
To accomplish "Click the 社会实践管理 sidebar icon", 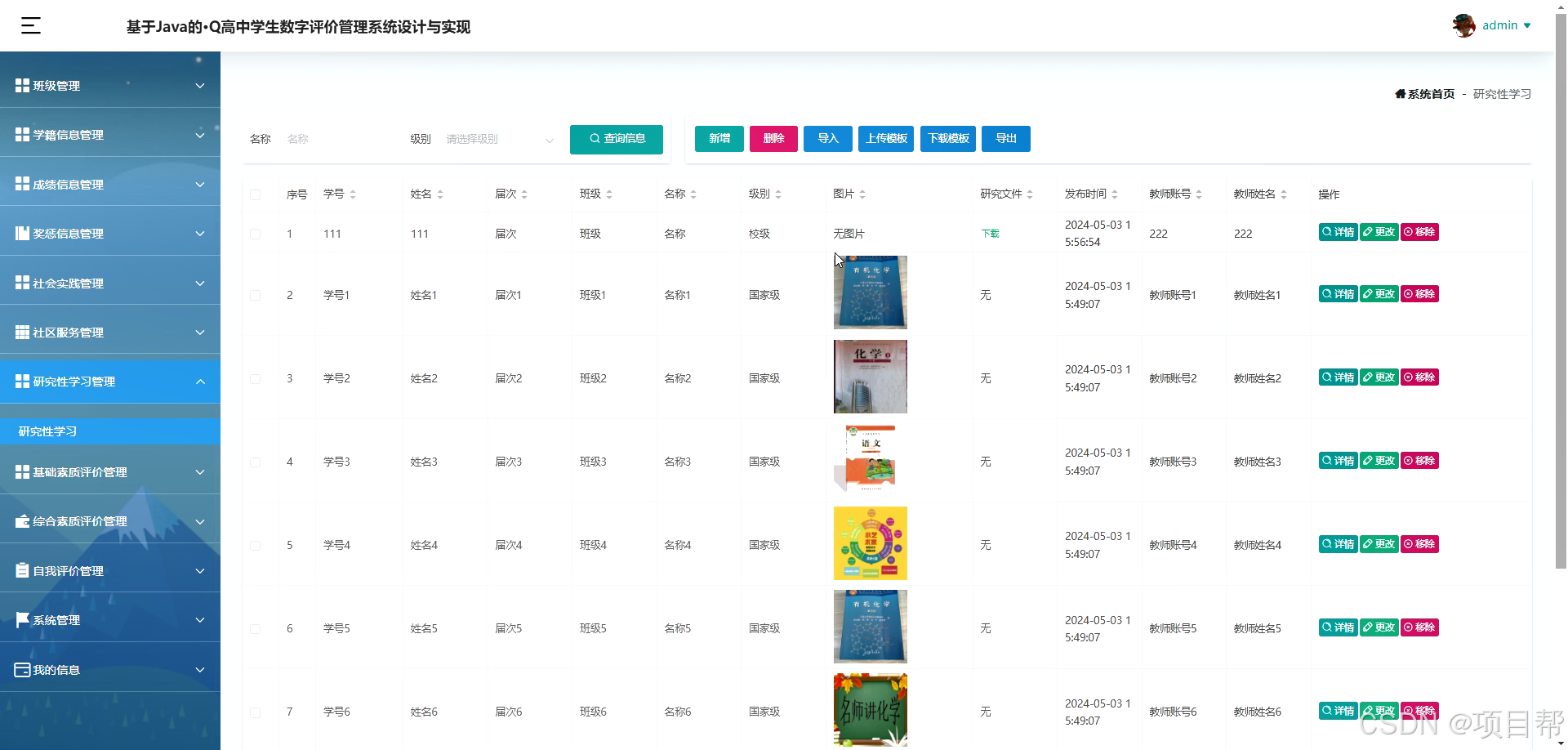I will [x=22, y=283].
